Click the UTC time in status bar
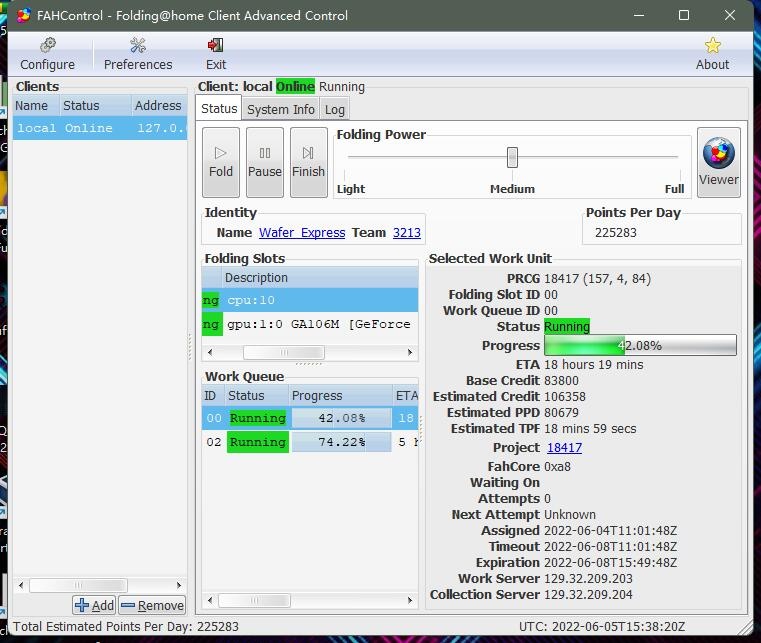761x643 pixels. (x=602, y=627)
